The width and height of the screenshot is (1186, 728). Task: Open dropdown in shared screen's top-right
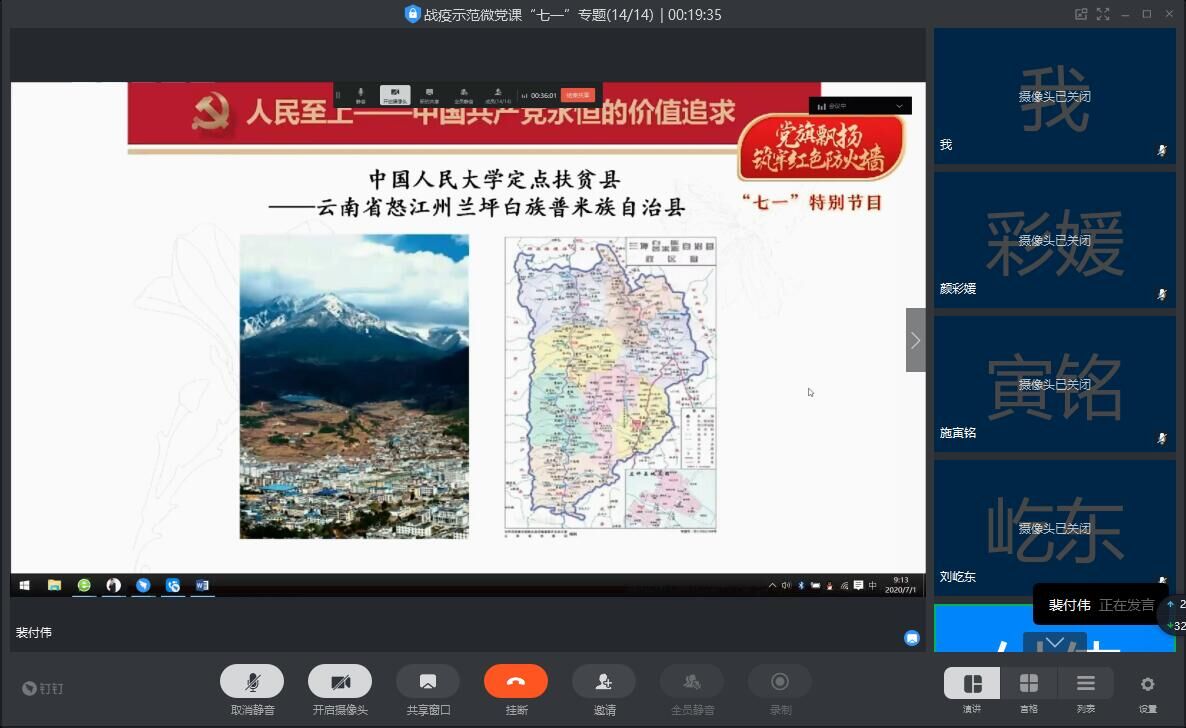pos(899,106)
